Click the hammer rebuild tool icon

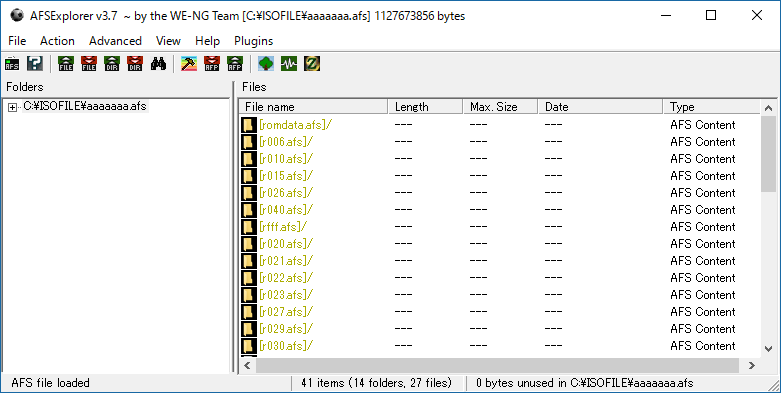[189, 63]
